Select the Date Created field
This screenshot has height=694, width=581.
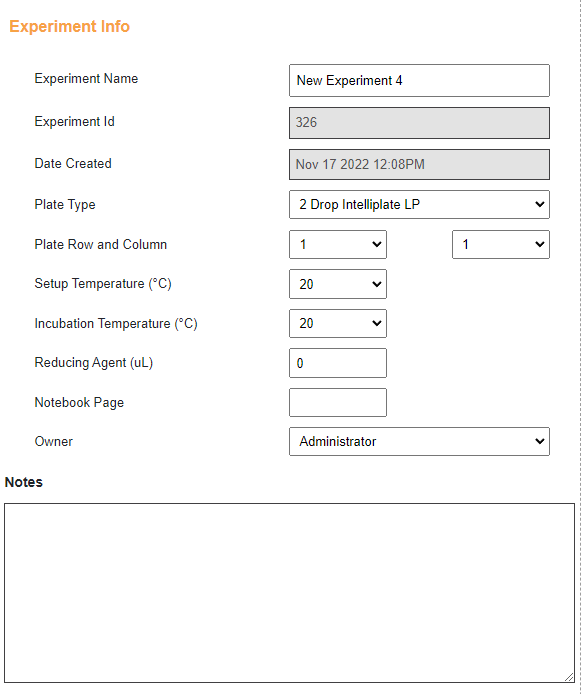coord(419,165)
